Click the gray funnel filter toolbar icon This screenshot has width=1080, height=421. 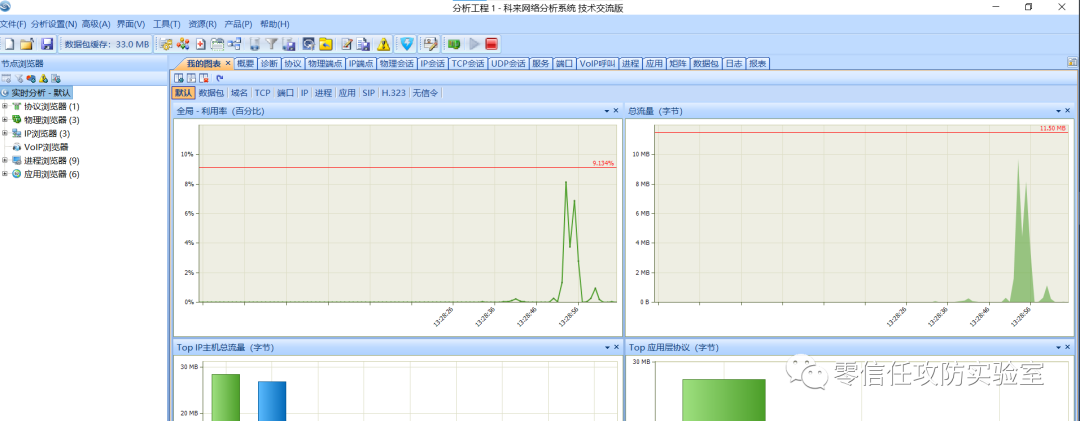(x=271, y=44)
